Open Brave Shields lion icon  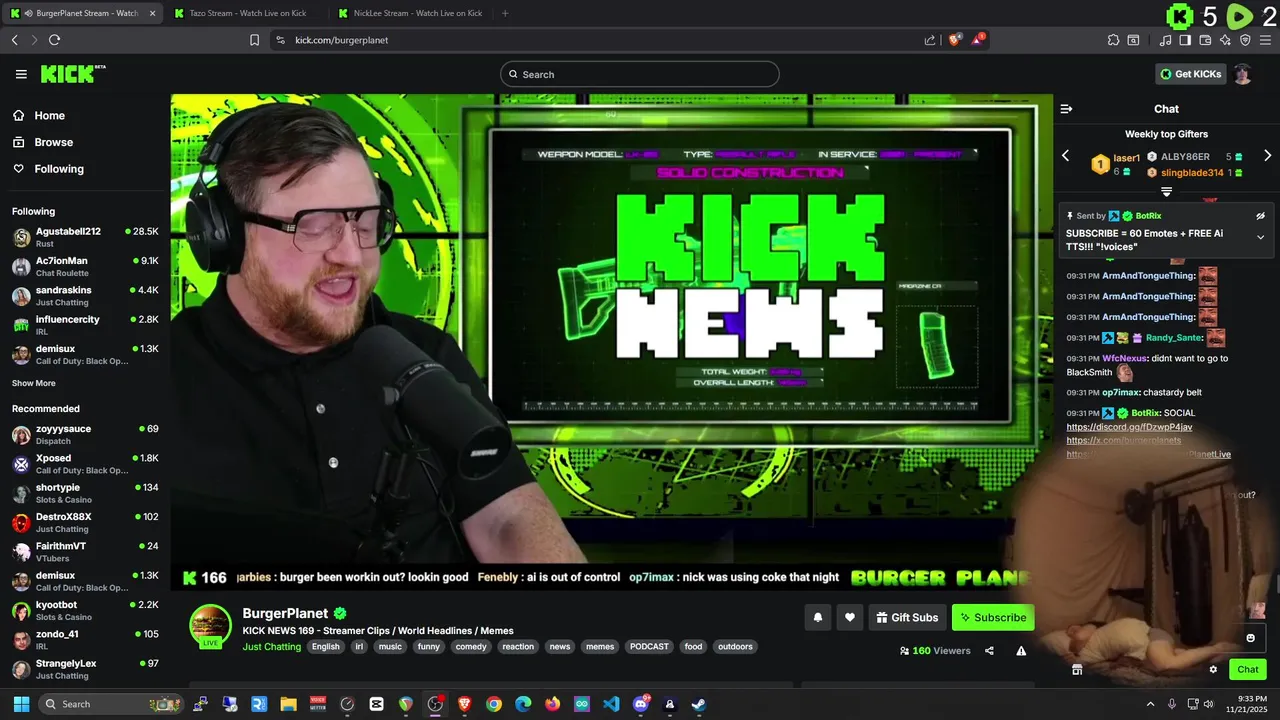point(955,40)
